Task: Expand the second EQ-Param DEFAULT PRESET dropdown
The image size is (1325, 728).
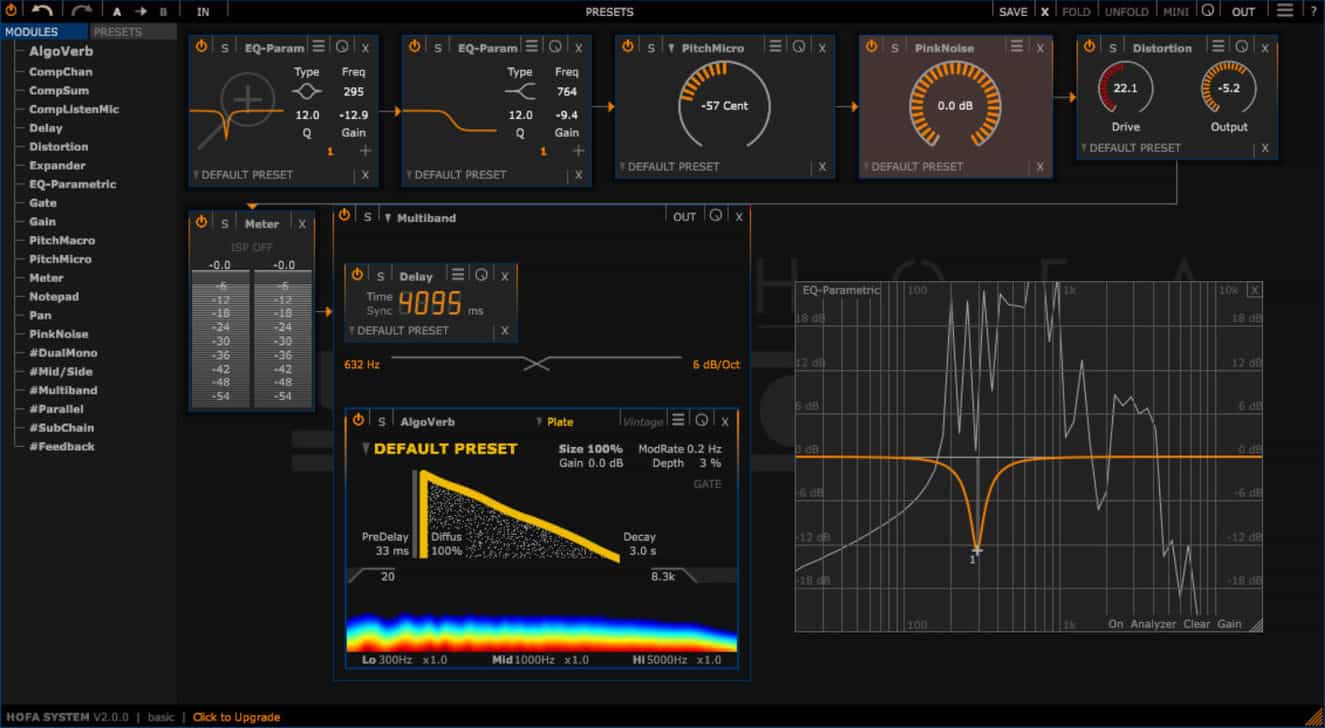Action: point(456,175)
